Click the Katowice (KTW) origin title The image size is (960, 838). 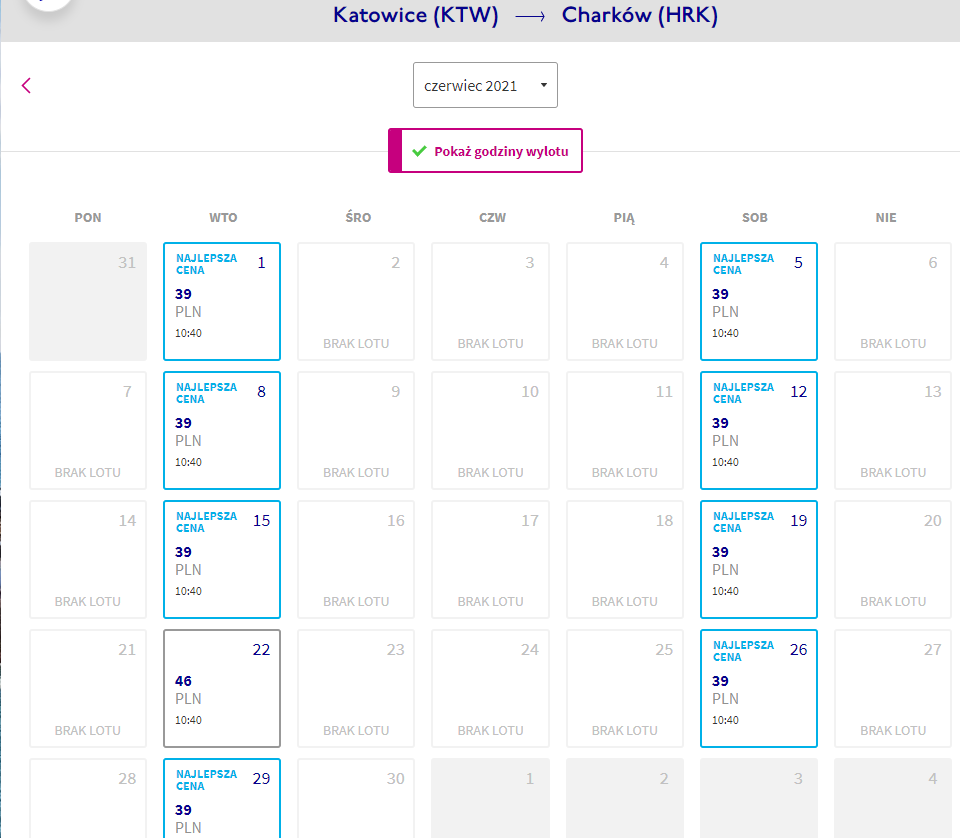(x=416, y=15)
